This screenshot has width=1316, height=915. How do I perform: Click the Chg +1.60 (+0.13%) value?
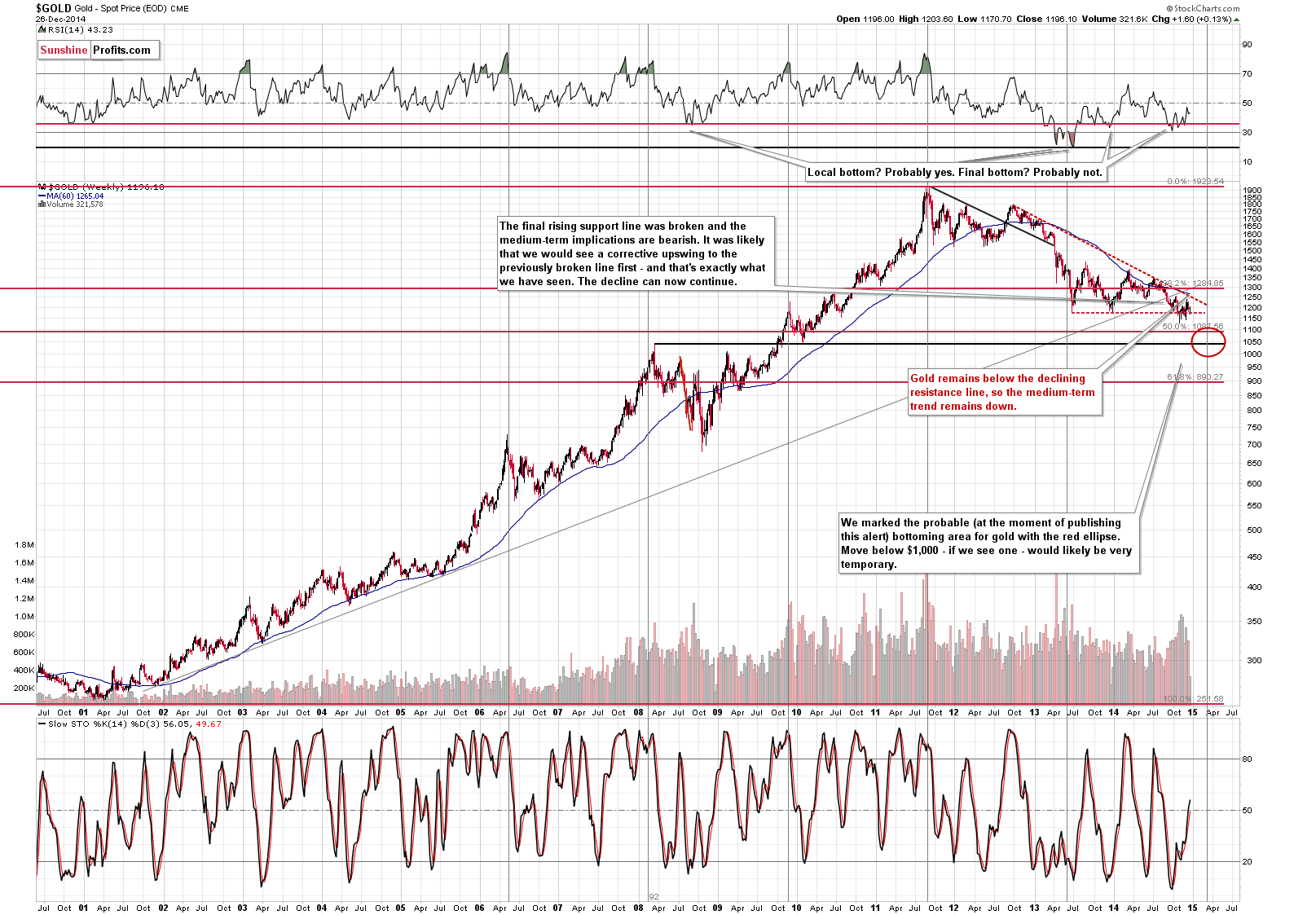click(x=1191, y=19)
